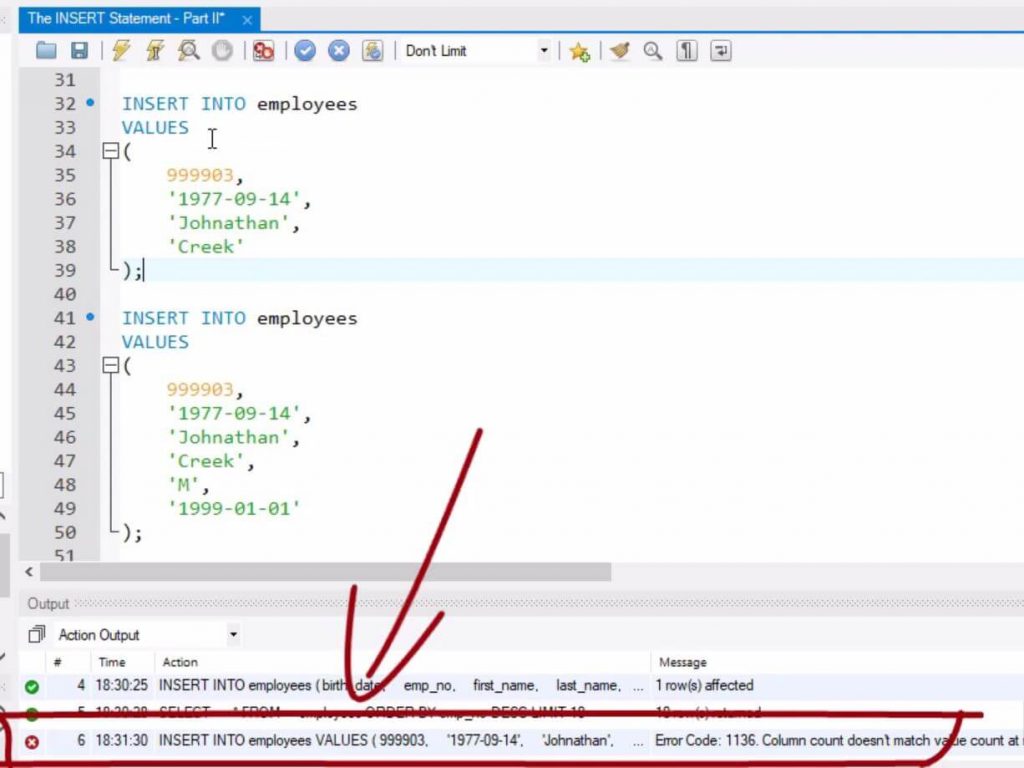Click the editor horizontal scrollbar thumb
1024x768 pixels.
coord(325,572)
